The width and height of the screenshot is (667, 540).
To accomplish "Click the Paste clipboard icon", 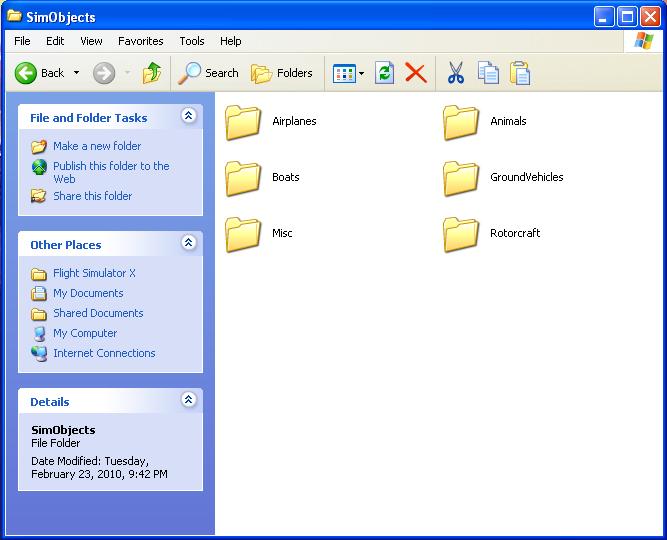I will pyautogui.click(x=520, y=73).
